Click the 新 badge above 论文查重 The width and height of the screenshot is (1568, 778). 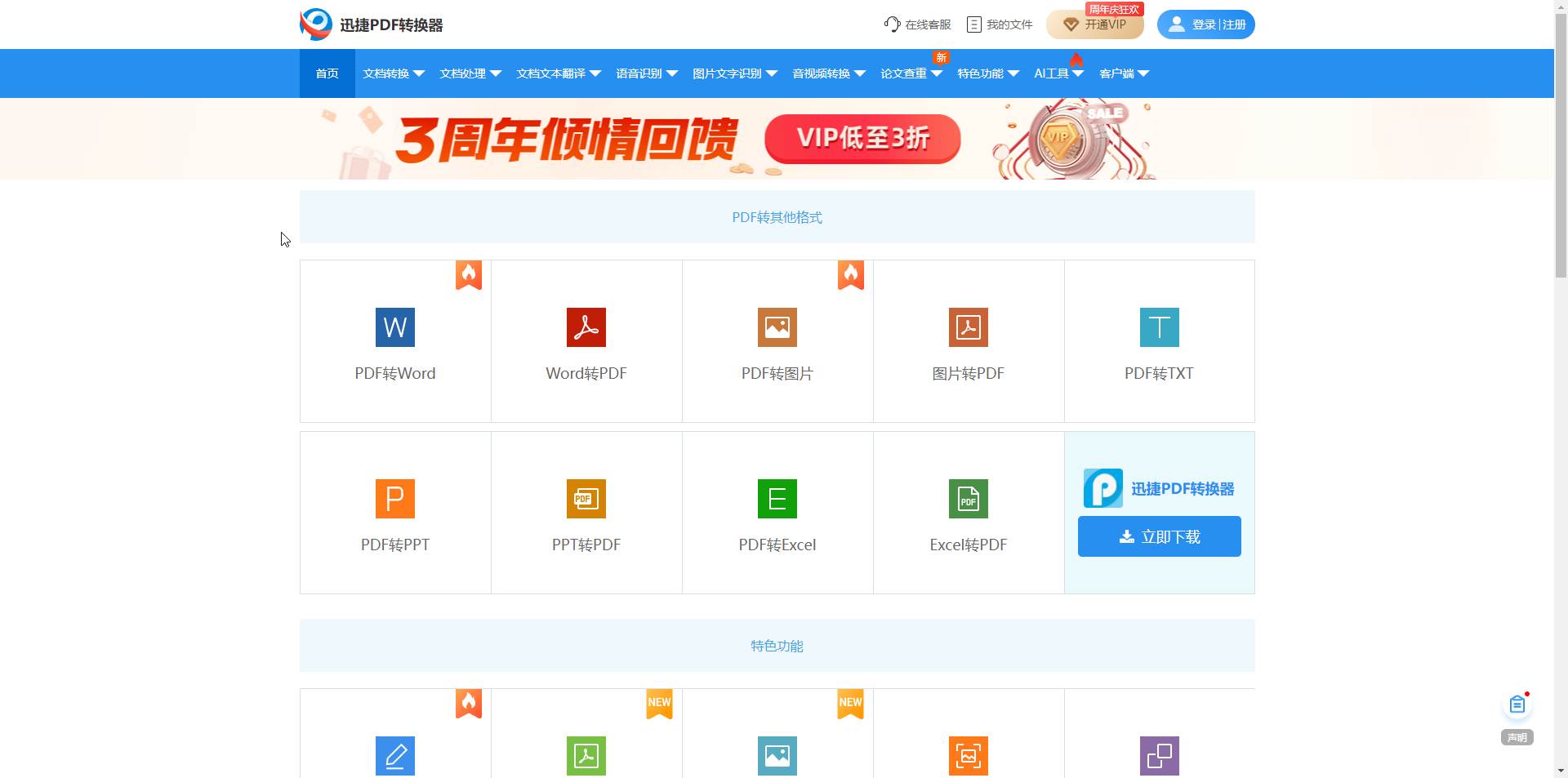click(941, 57)
